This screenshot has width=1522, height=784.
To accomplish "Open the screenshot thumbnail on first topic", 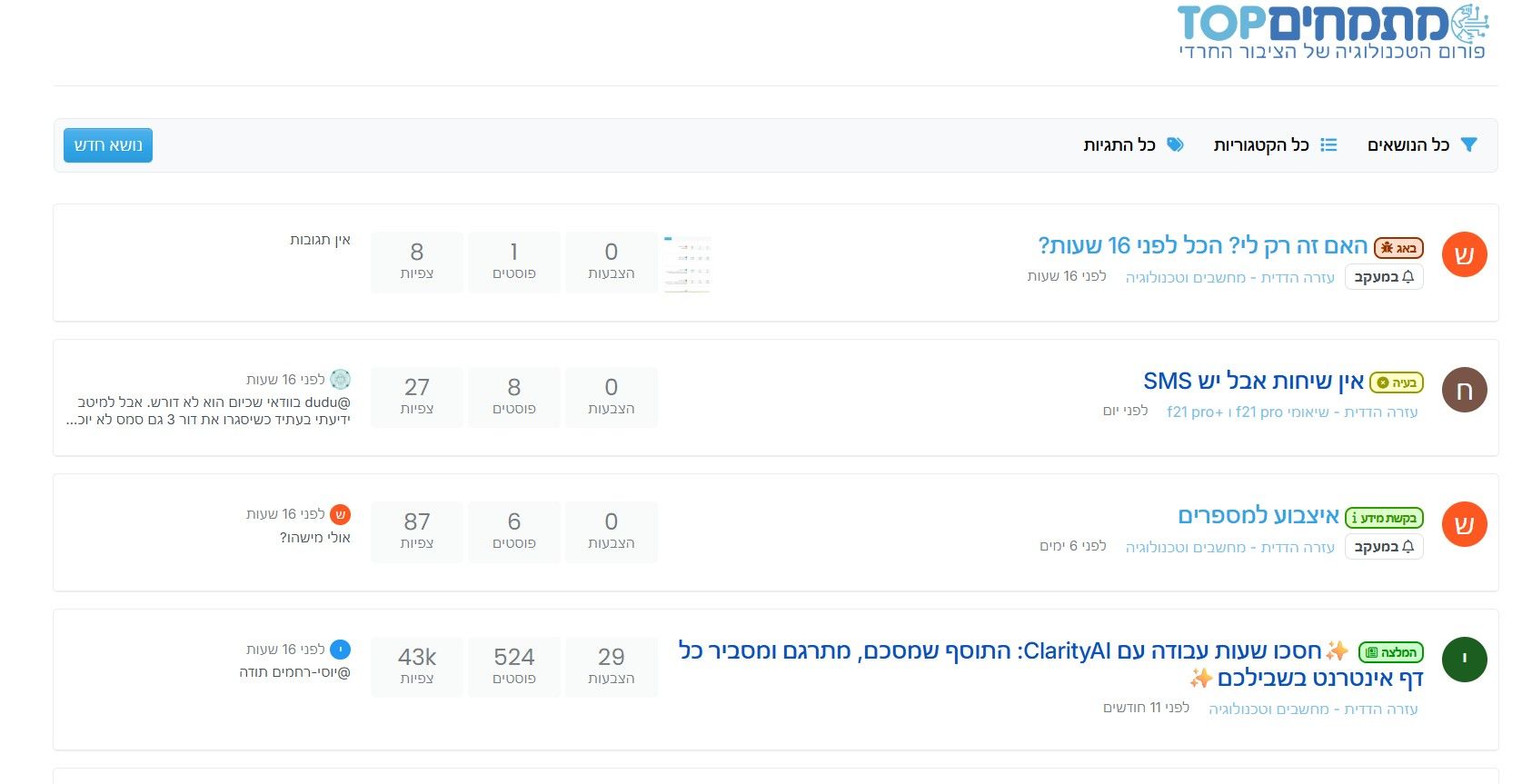I will coord(687,263).
